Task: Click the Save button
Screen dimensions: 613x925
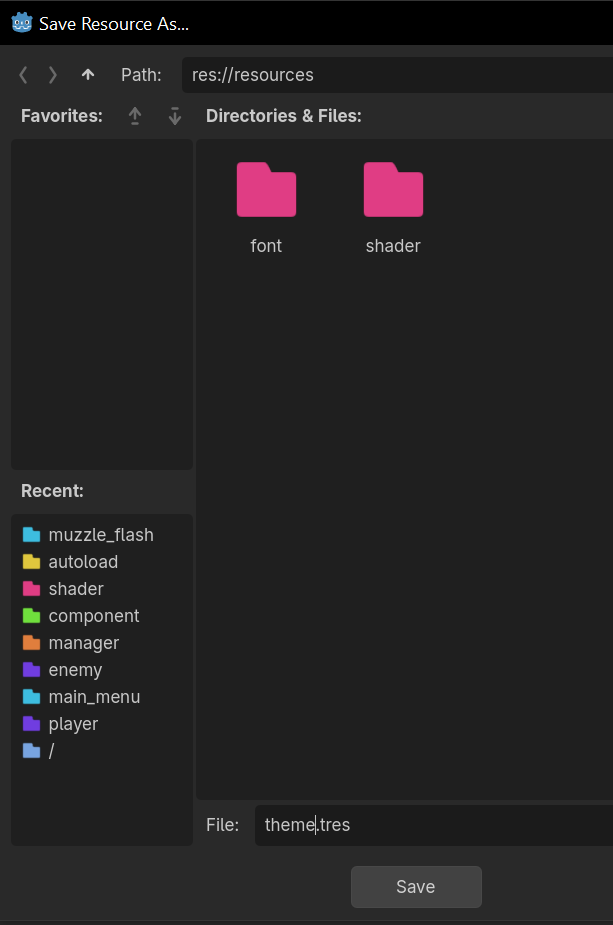Action: click(416, 887)
